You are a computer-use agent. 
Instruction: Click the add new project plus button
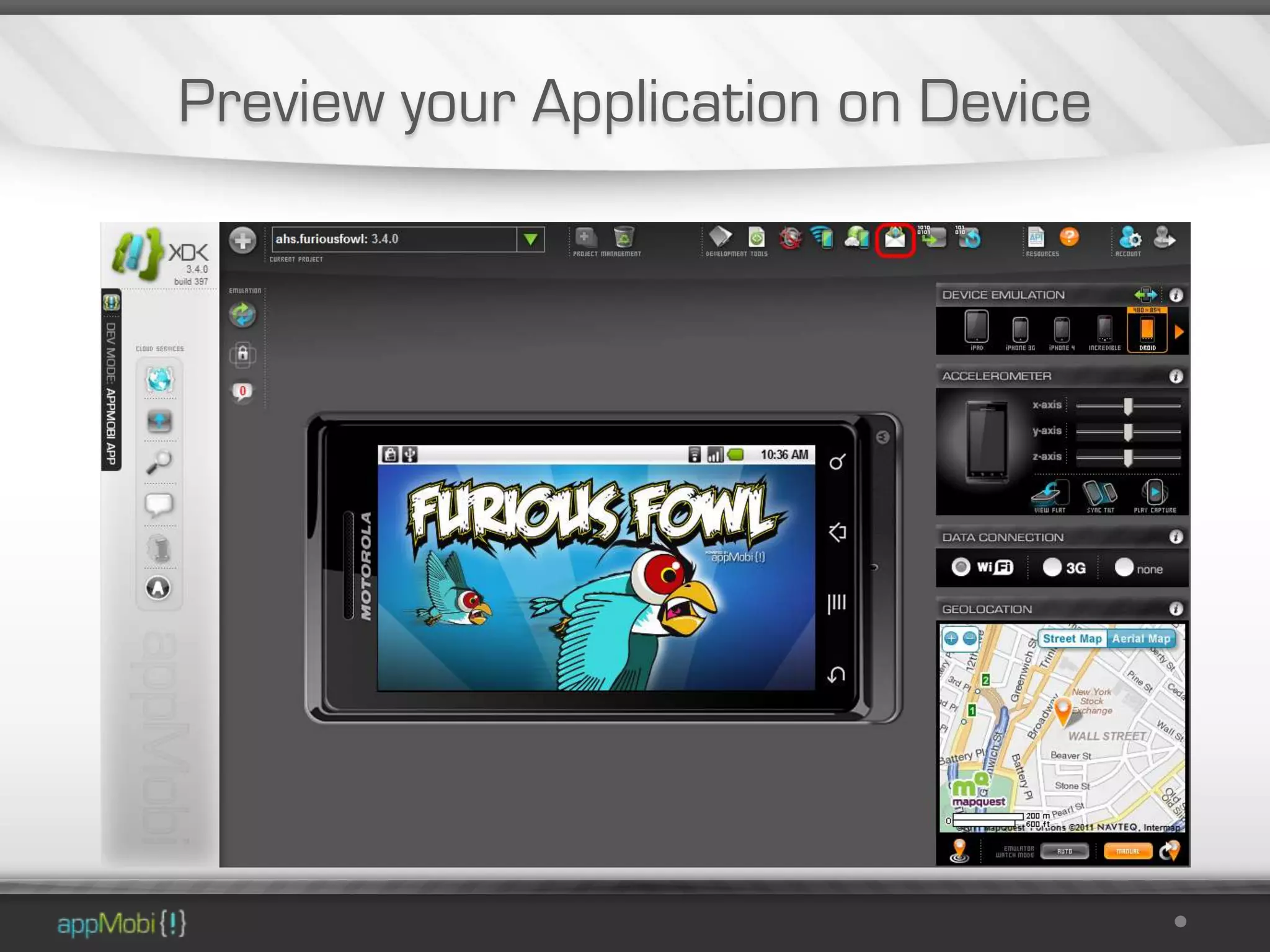click(x=242, y=240)
